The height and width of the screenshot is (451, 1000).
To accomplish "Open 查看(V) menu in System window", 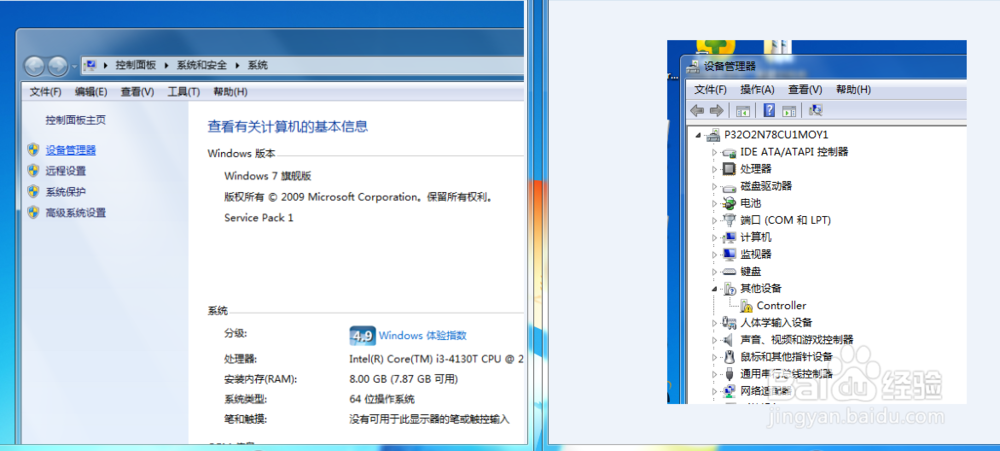I will 137,92.
